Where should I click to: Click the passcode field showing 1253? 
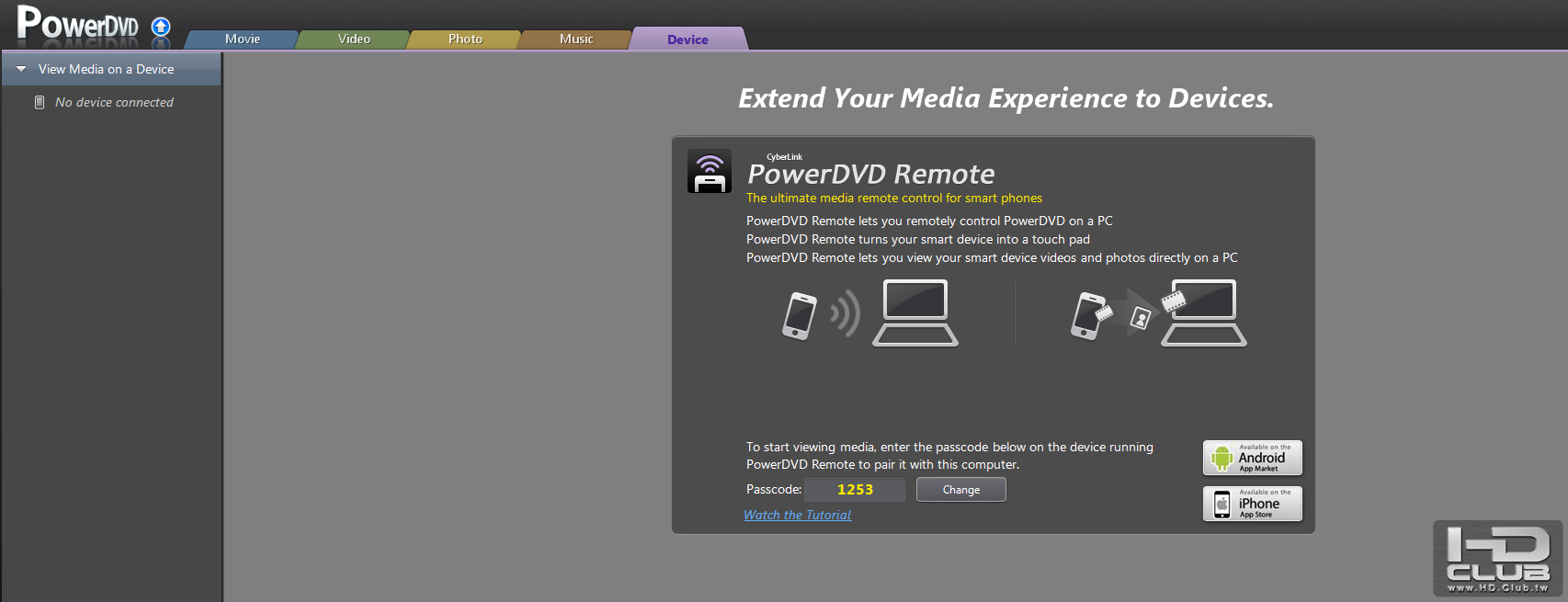855,490
